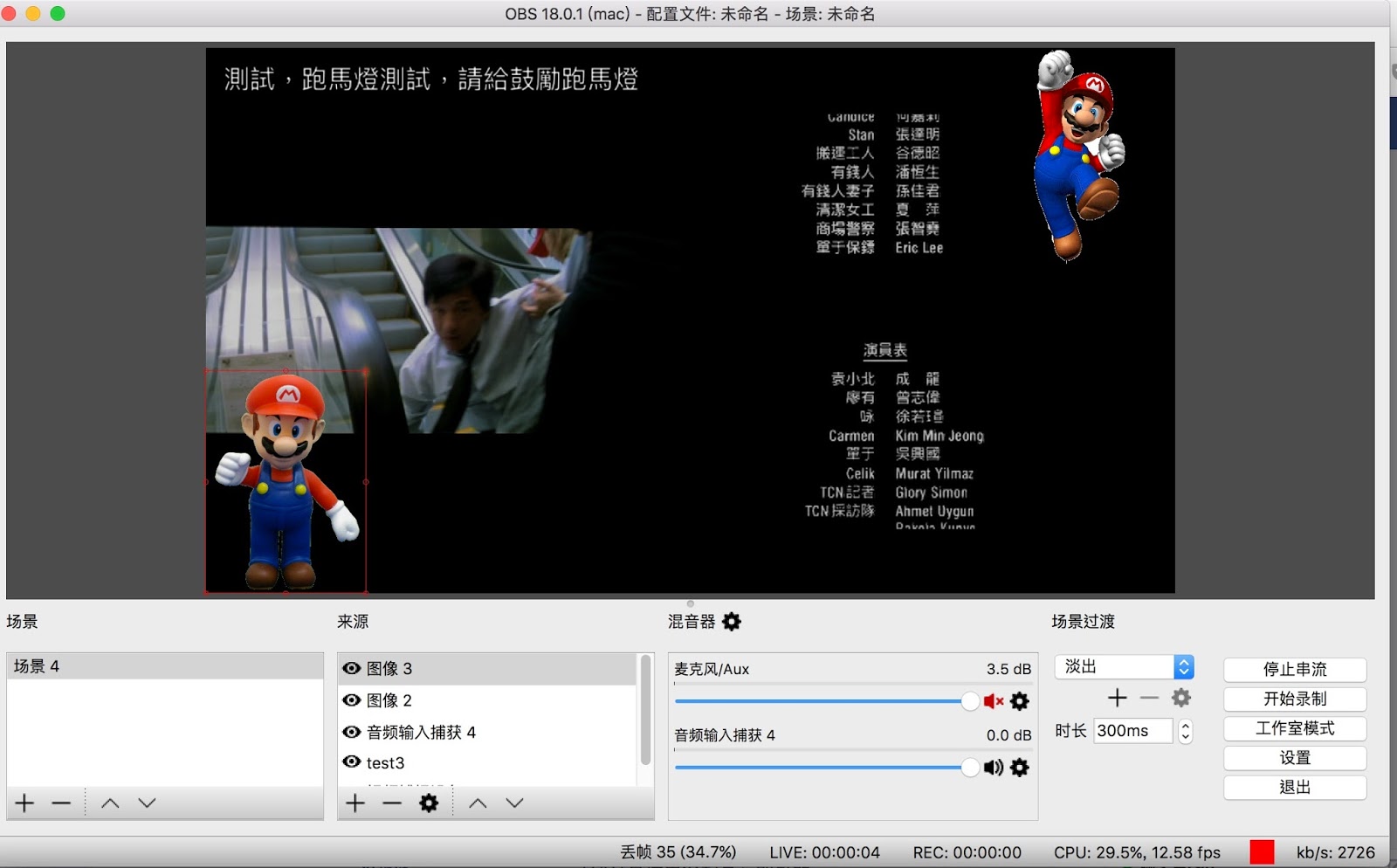Click the yellow macOS minimize button

(34, 13)
